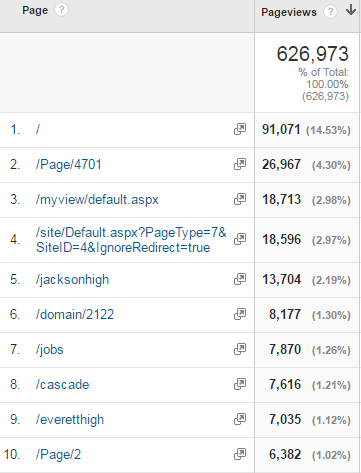Viewport: 361px width, 473px height.
Task: Open /Page/4701 in new window icon
Action: 240,164
